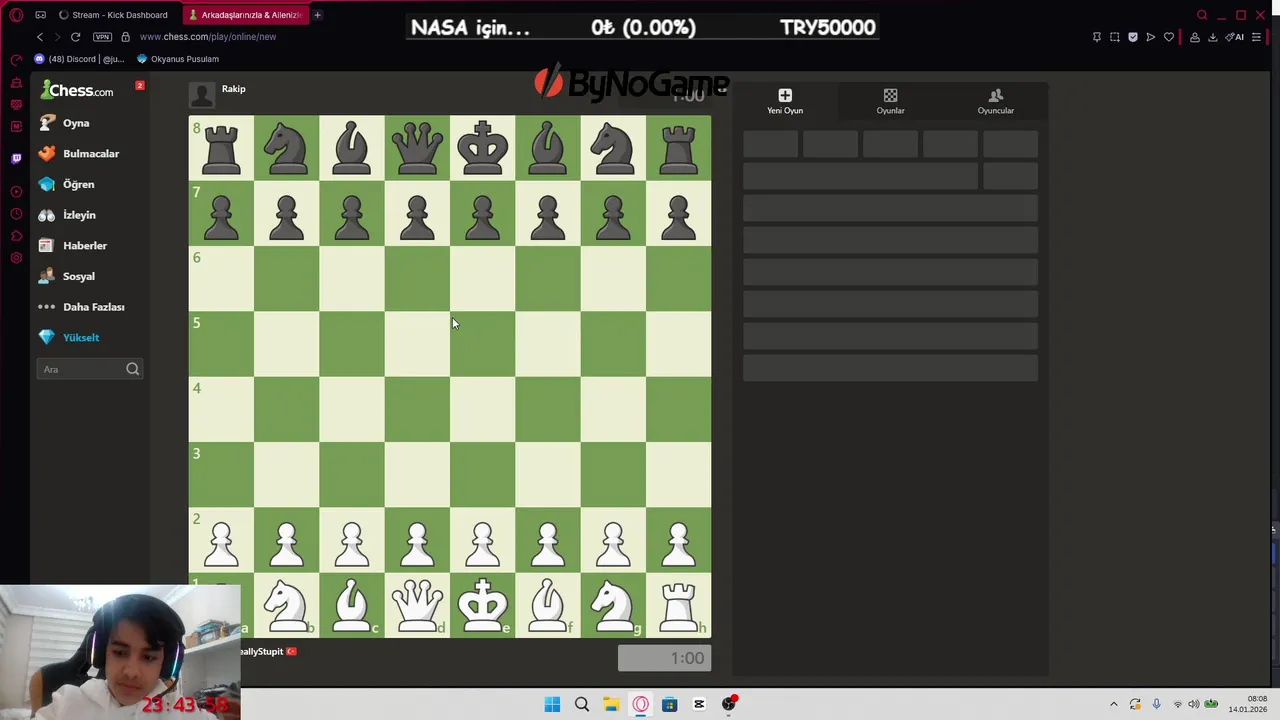Open the history clock sidebar icon
Image resolution: width=1280 pixels, height=720 pixels.
click(x=16, y=214)
